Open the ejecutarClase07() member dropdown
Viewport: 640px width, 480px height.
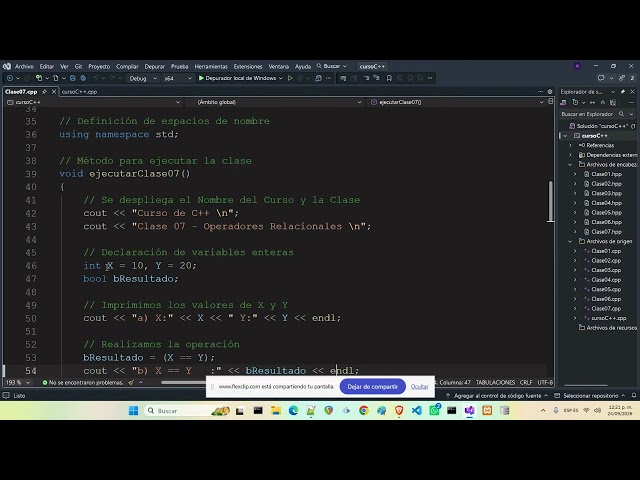point(457,102)
